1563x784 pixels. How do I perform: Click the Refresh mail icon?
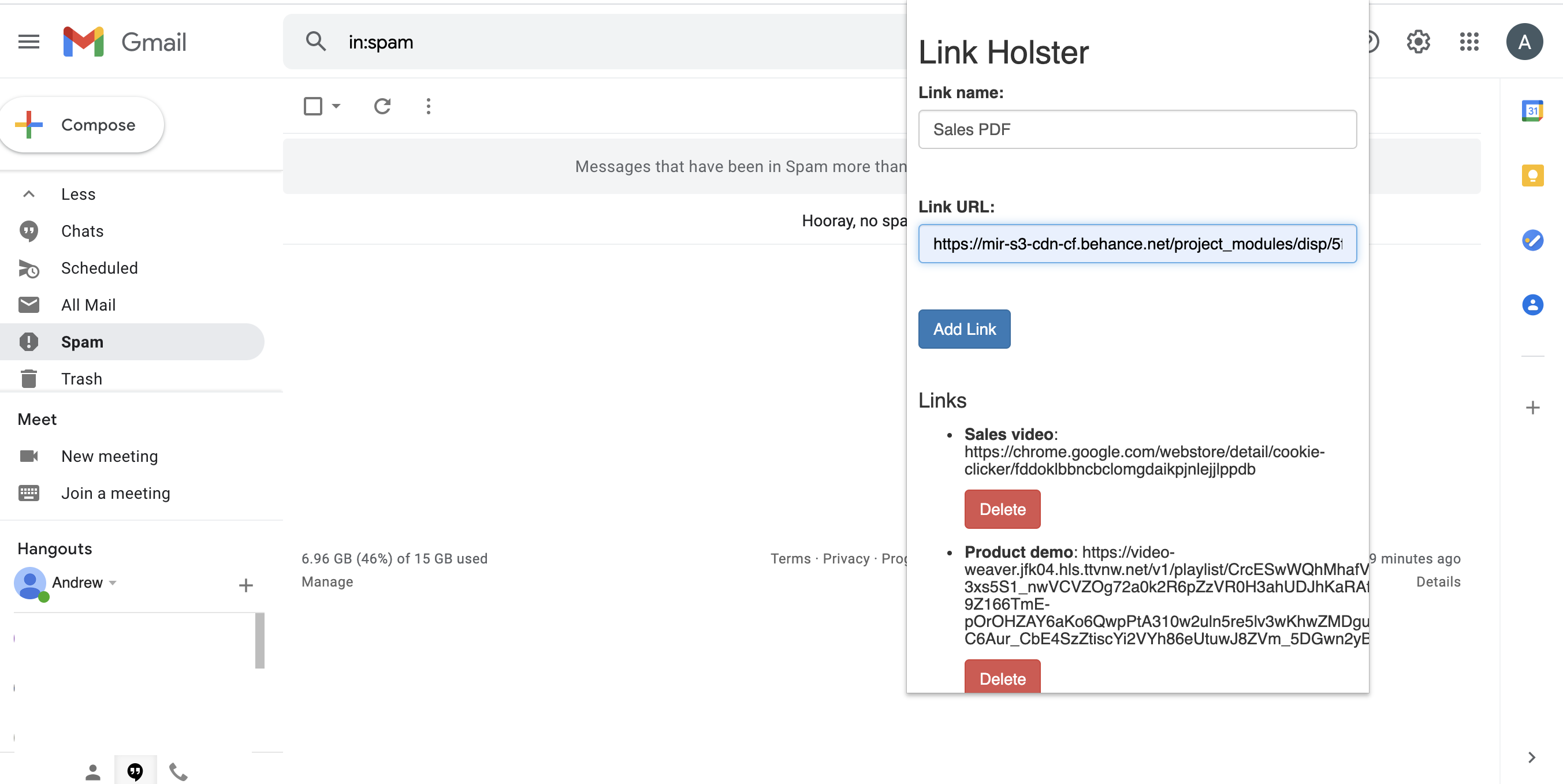382,106
